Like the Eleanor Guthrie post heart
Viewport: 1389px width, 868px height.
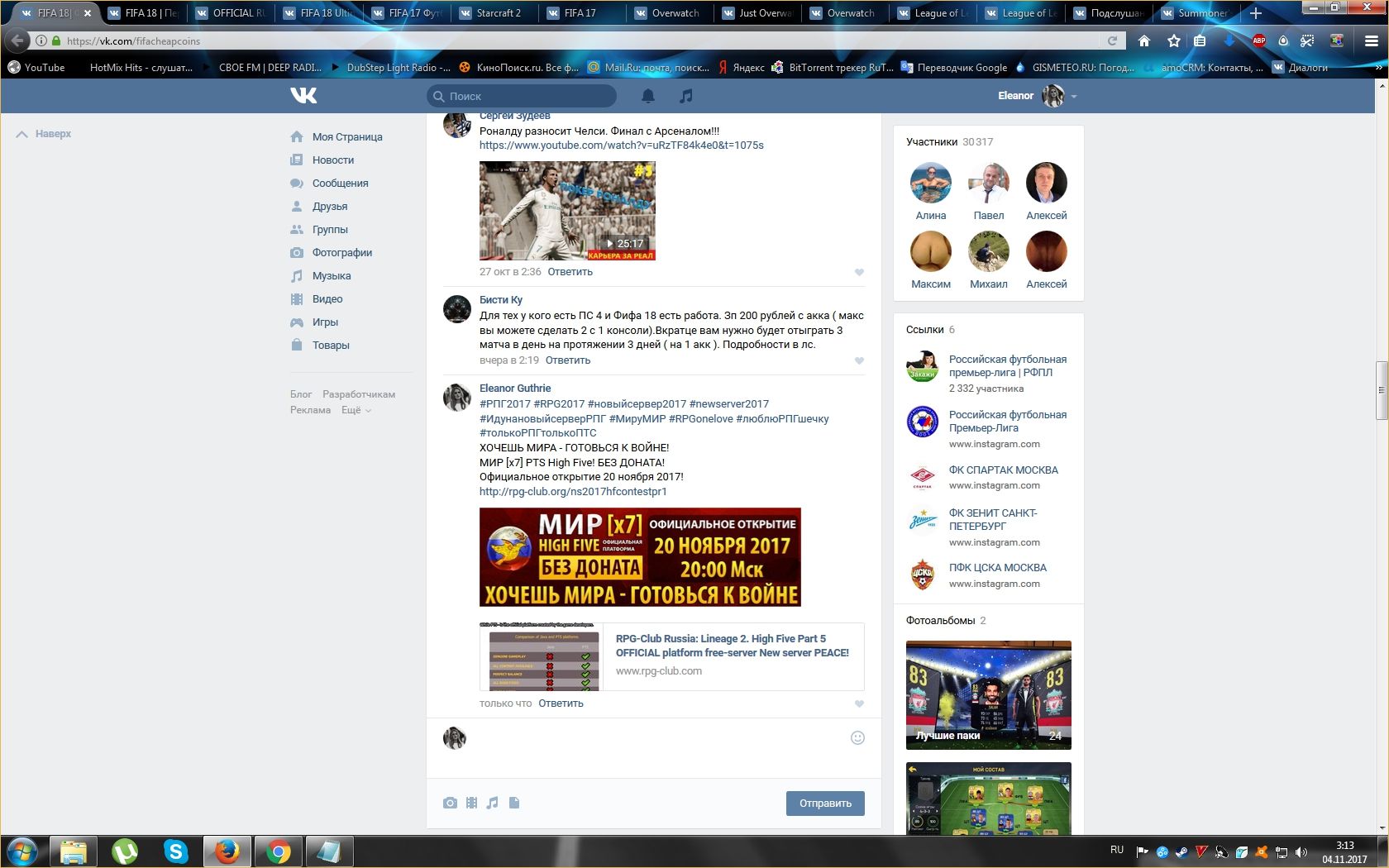click(x=859, y=703)
